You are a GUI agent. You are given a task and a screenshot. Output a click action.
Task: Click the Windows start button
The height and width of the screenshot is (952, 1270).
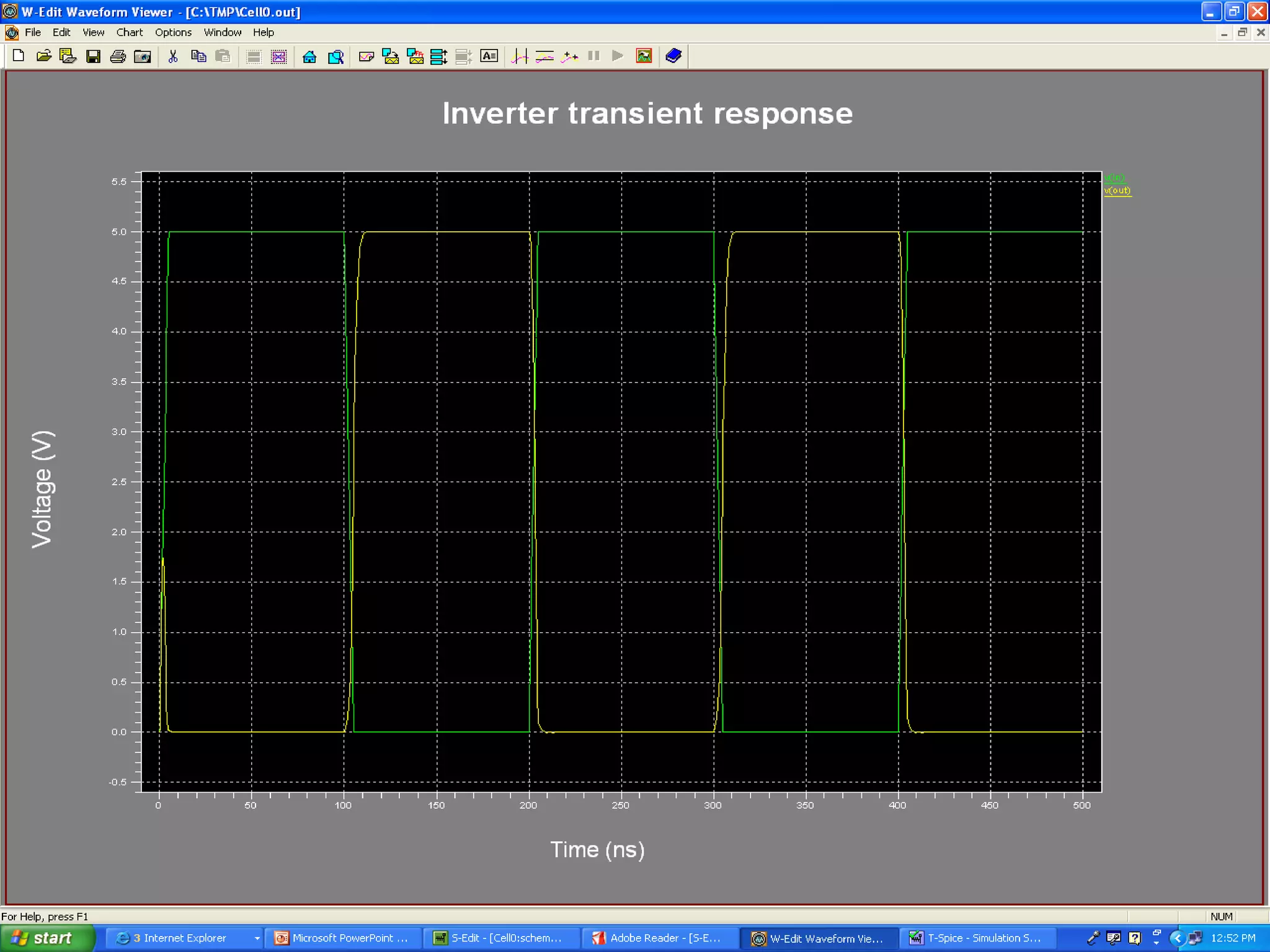[x=43, y=938]
